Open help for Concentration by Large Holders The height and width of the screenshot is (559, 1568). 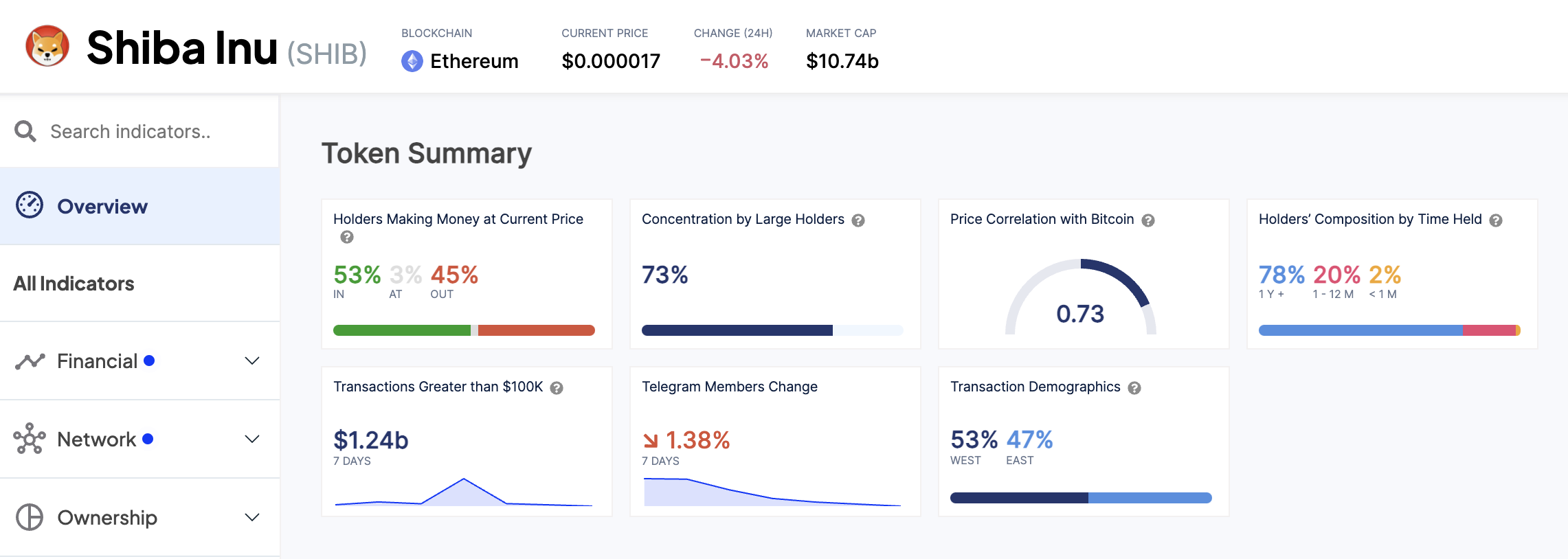[x=858, y=220]
